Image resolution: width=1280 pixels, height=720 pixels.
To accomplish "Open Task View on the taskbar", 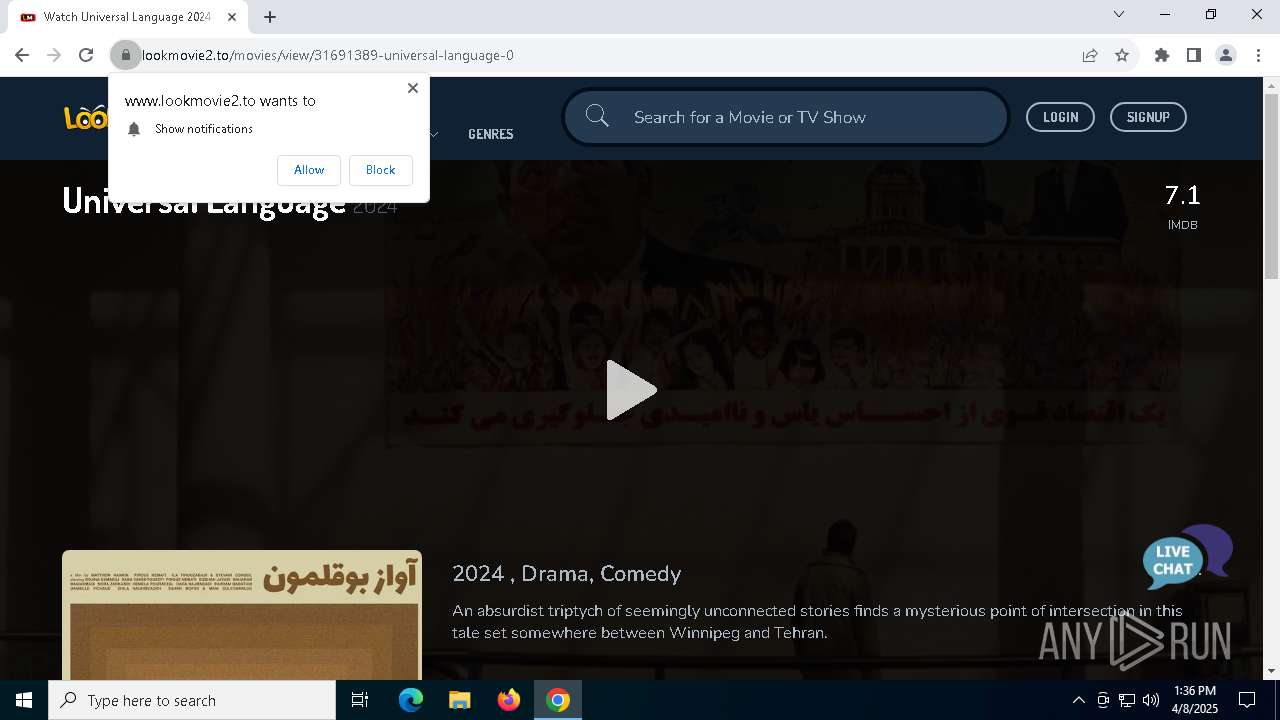I will (360, 700).
